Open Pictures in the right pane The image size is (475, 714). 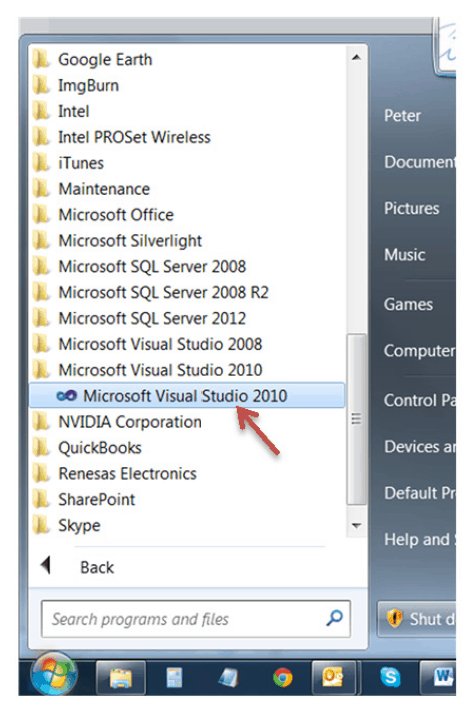click(x=411, y=209)
